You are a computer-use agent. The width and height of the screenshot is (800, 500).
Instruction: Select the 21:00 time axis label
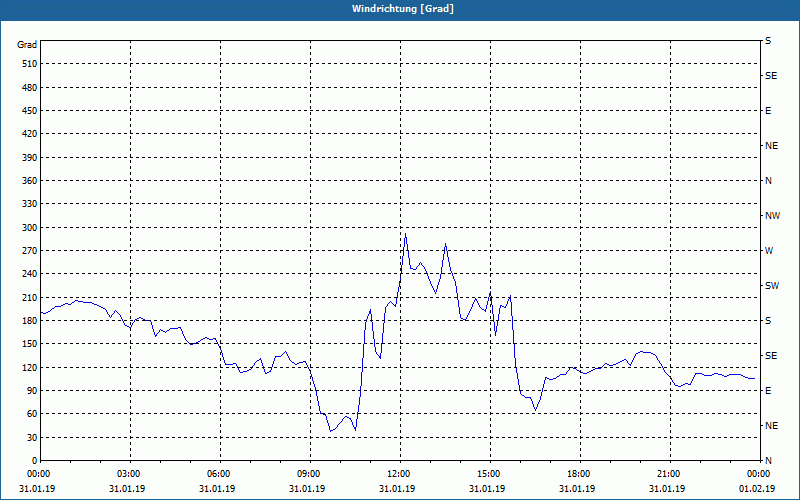click(x=670, y=474)
